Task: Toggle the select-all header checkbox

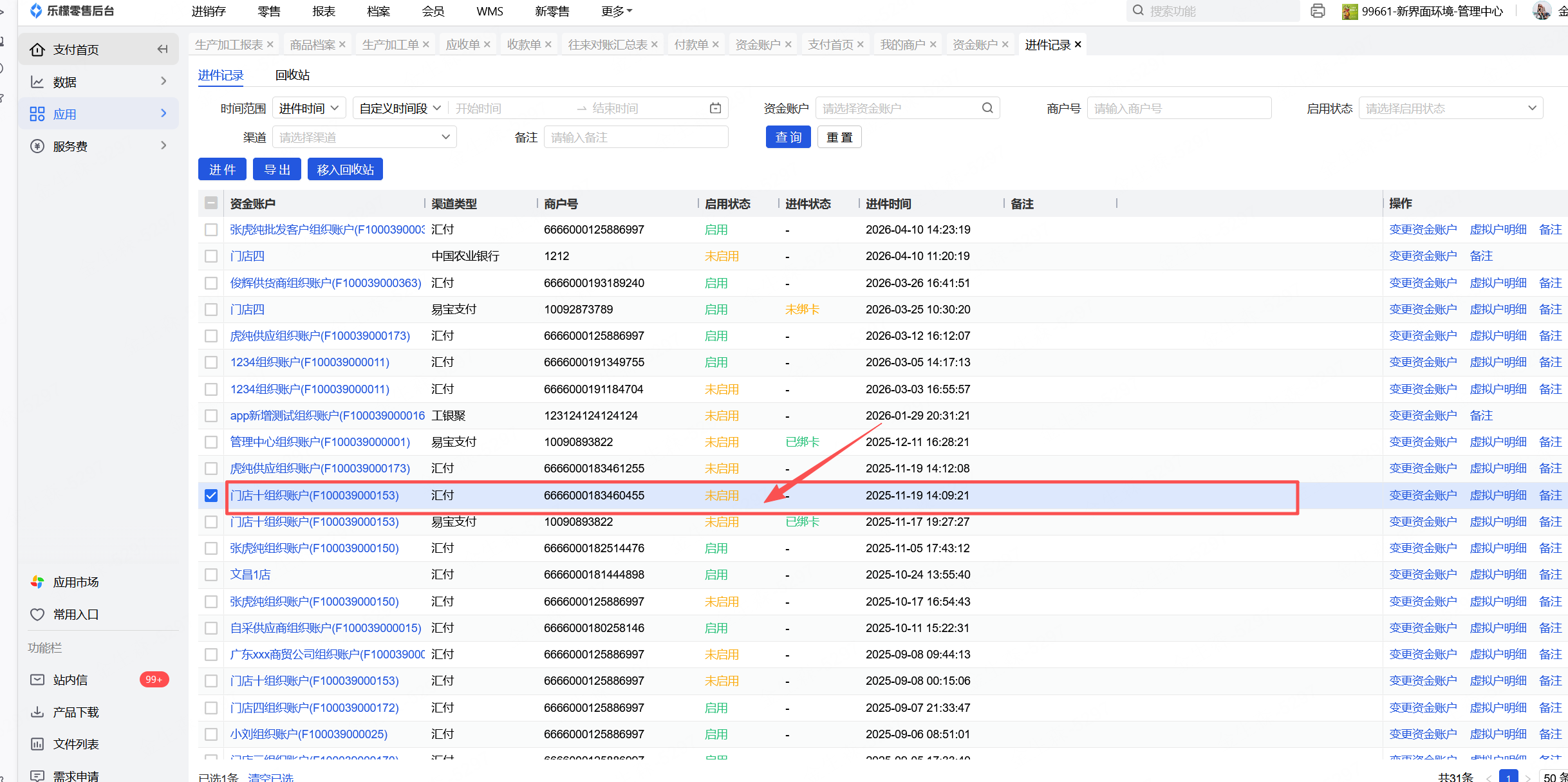Action: 211,203
